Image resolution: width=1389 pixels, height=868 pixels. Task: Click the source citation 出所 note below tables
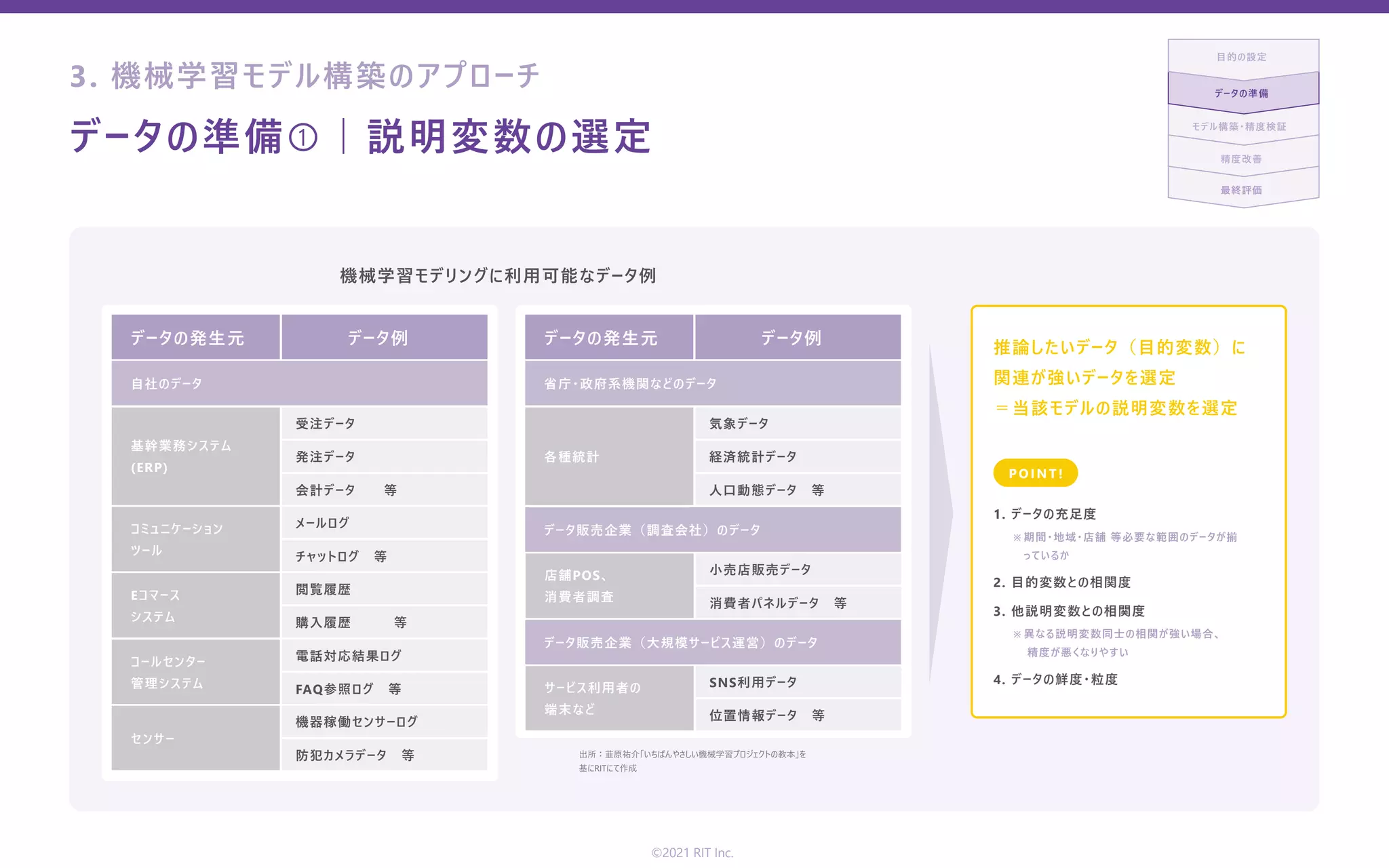point(692,761)
